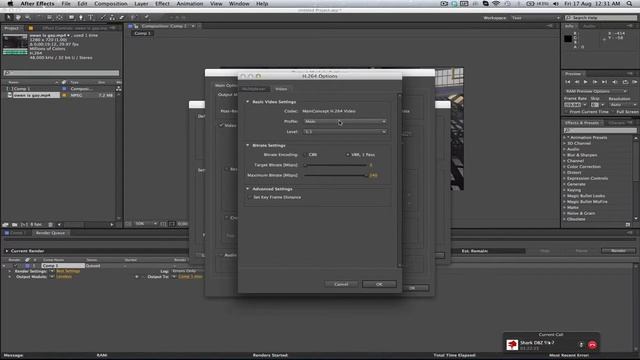This screenshot has width=640, height=360.
Task: Play the preview
Action: point(586,82)
